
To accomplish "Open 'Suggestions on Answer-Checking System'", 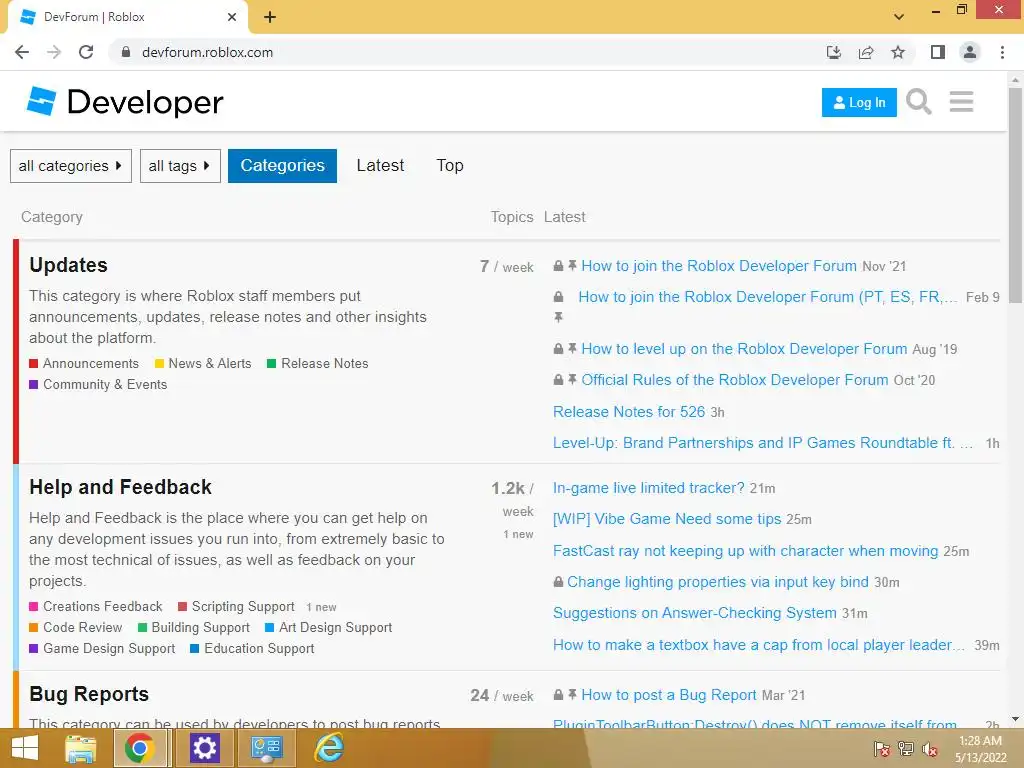I will [x=695, y=613].
